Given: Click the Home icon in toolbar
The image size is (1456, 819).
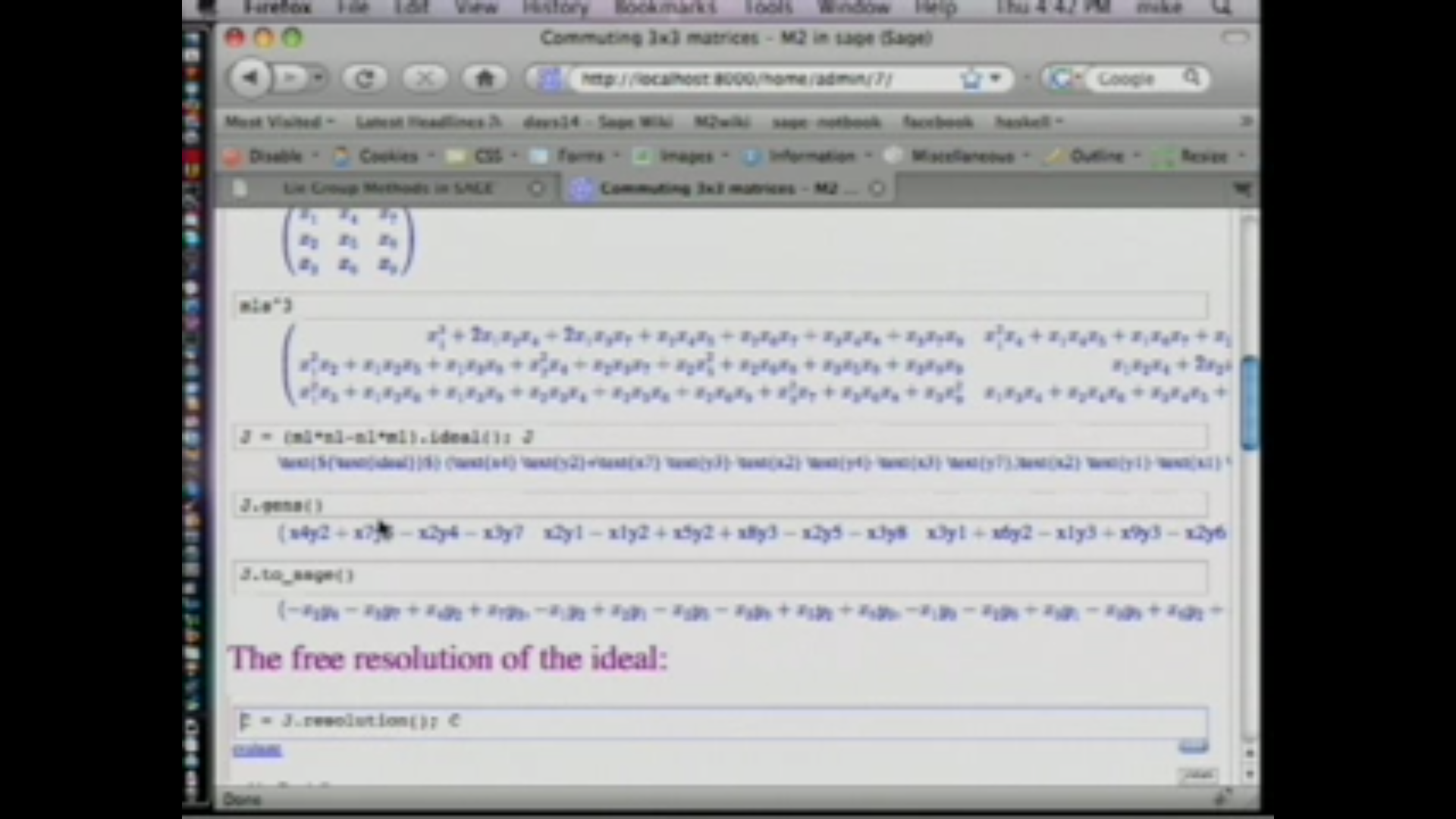Looking at the screenshot, I should (x=485, y=78).
